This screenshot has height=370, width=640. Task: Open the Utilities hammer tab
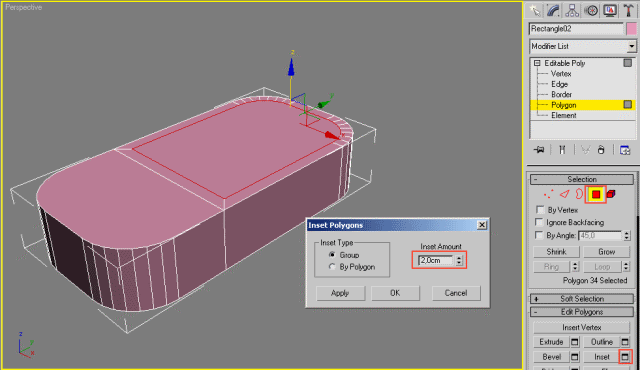629,11
